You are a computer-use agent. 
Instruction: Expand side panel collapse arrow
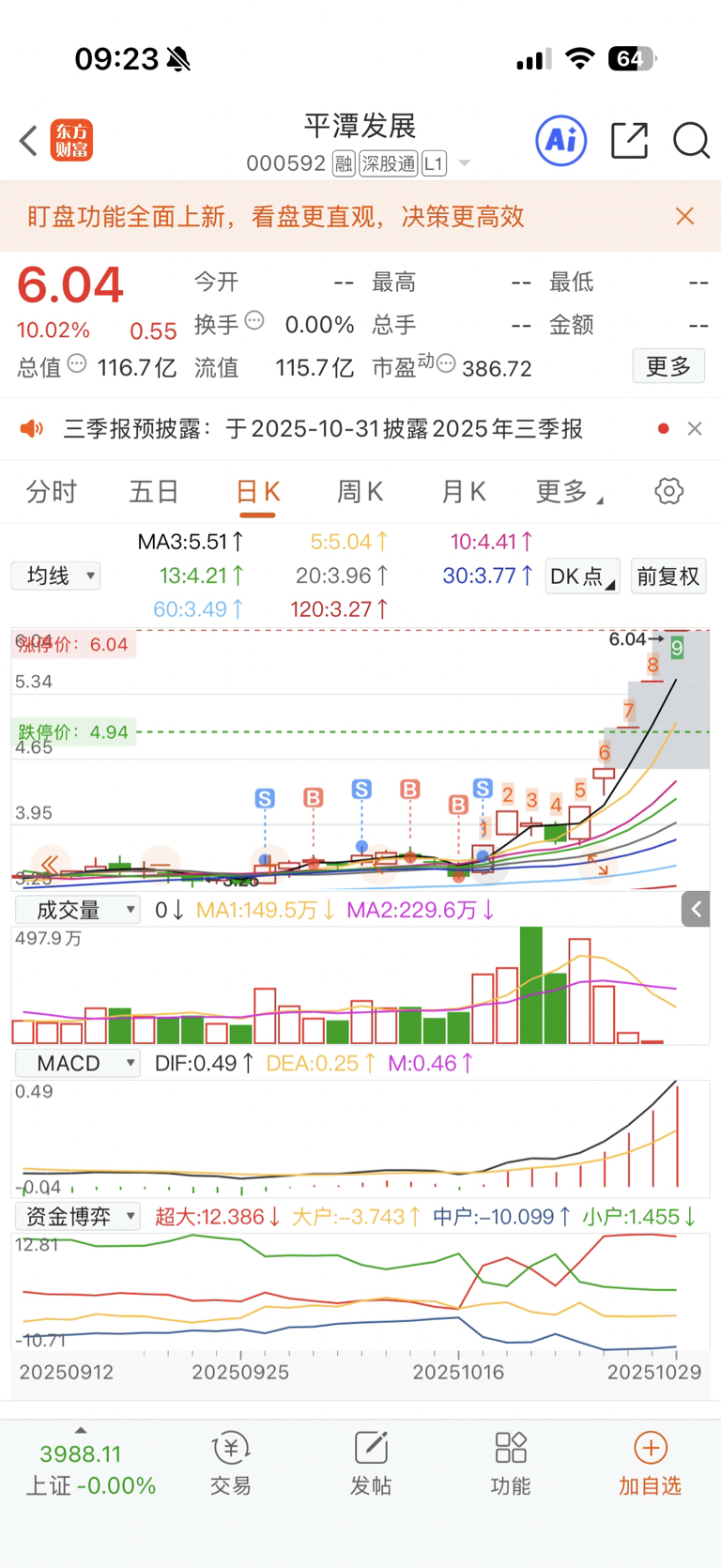(696, 909)
